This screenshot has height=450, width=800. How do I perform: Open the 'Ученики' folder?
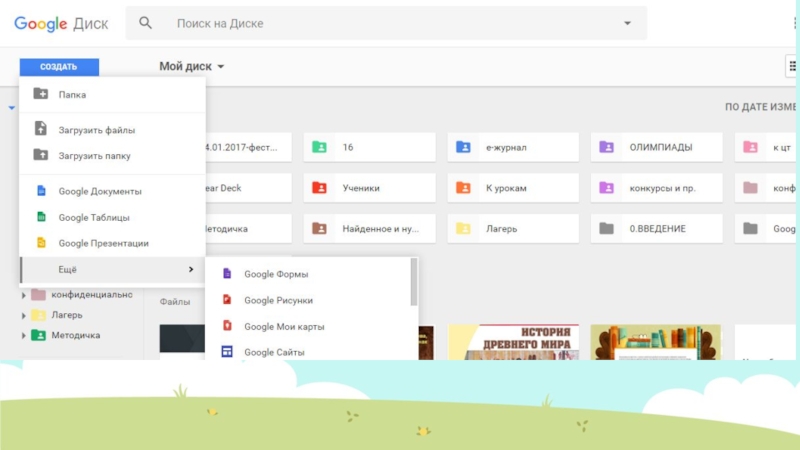click(370, 188)
